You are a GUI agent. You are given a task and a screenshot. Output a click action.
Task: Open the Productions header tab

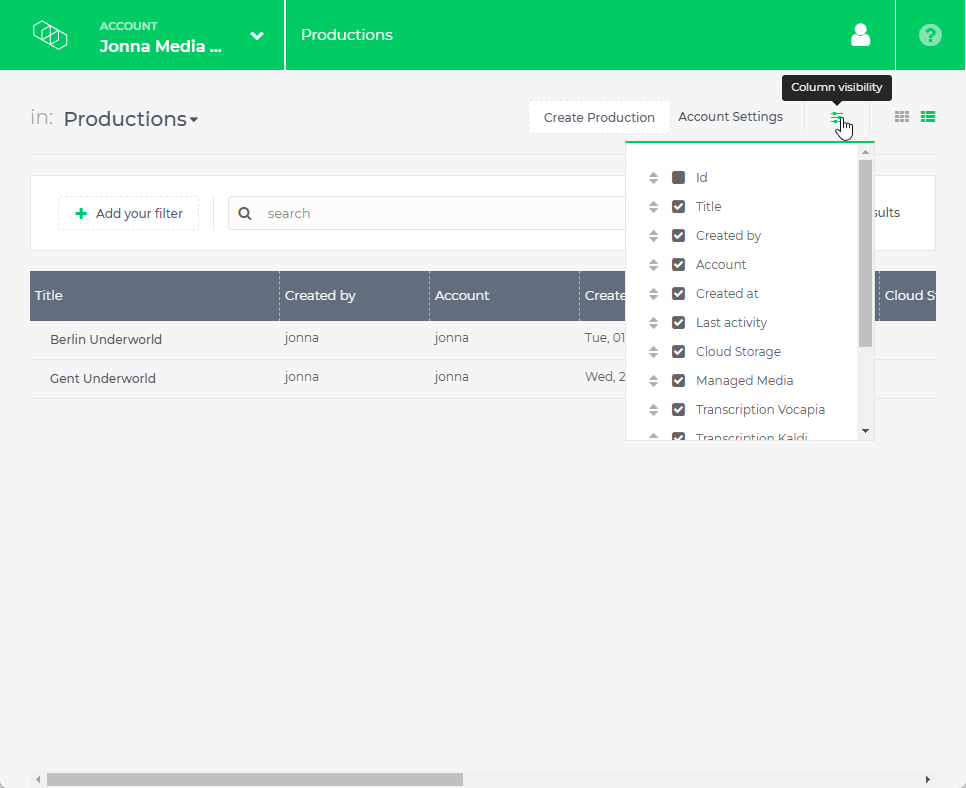pyautogui.click(x=347, y=35)
